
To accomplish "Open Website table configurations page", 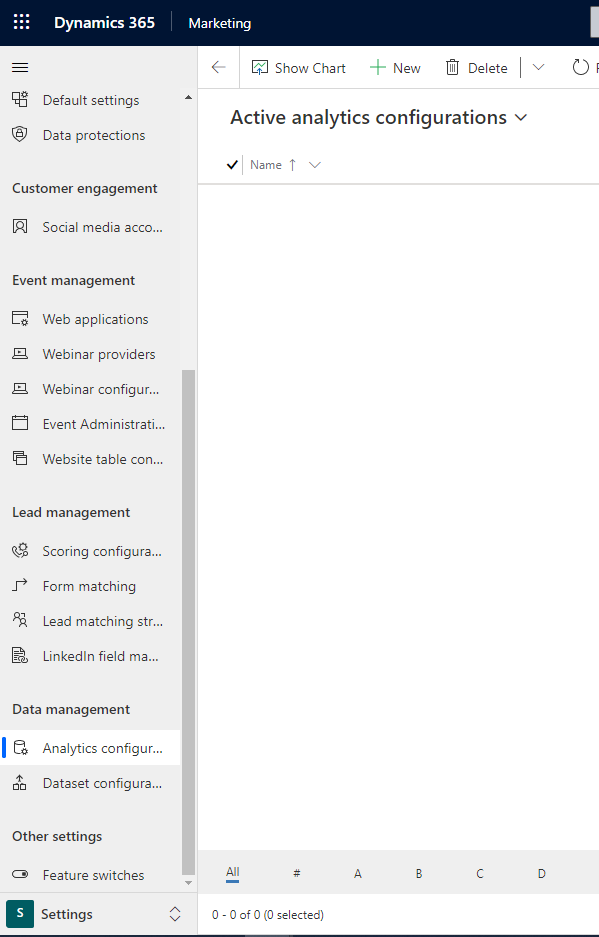I will pyautogui.click(x=103, y=460).
